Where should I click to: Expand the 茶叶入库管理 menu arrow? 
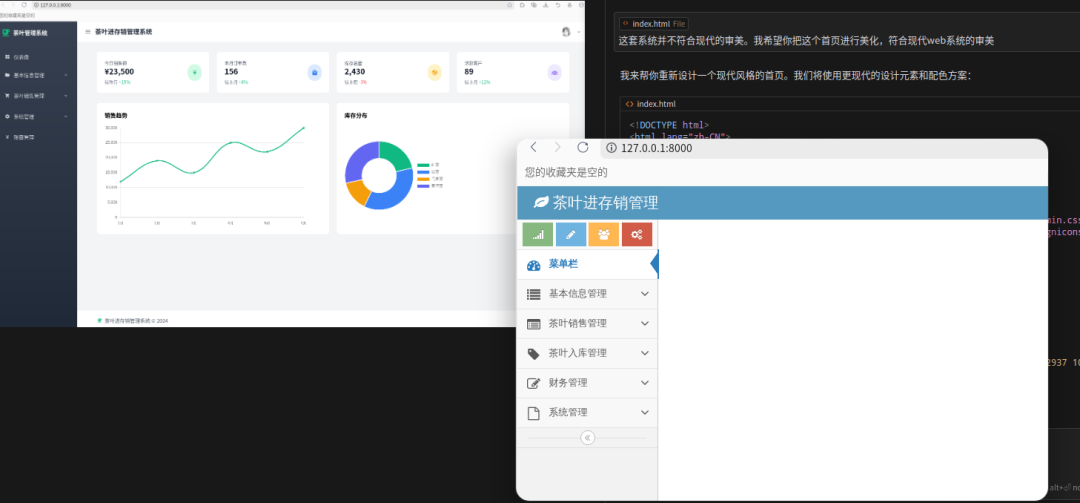[x=645, y=353]
